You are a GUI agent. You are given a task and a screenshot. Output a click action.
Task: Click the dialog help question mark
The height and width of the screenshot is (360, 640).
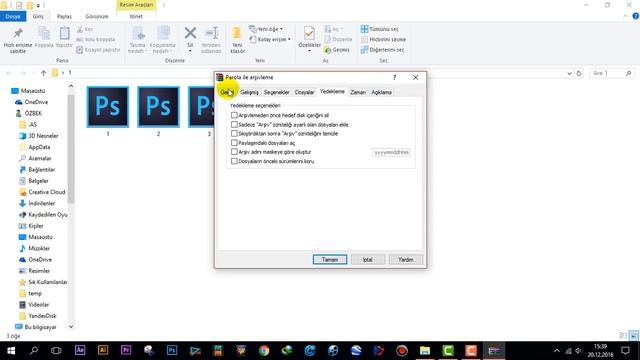[x=394, y=77]
